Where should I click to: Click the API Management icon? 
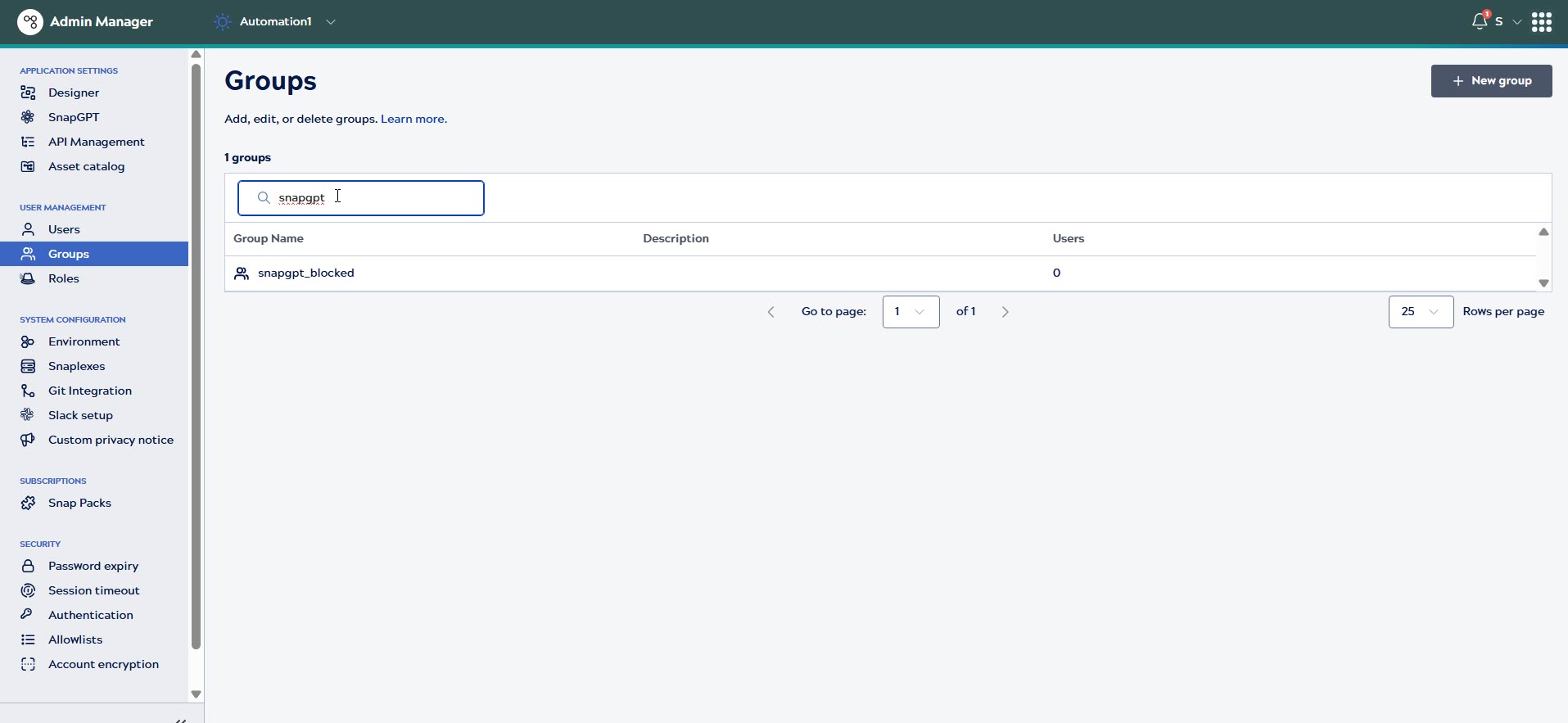28,142
